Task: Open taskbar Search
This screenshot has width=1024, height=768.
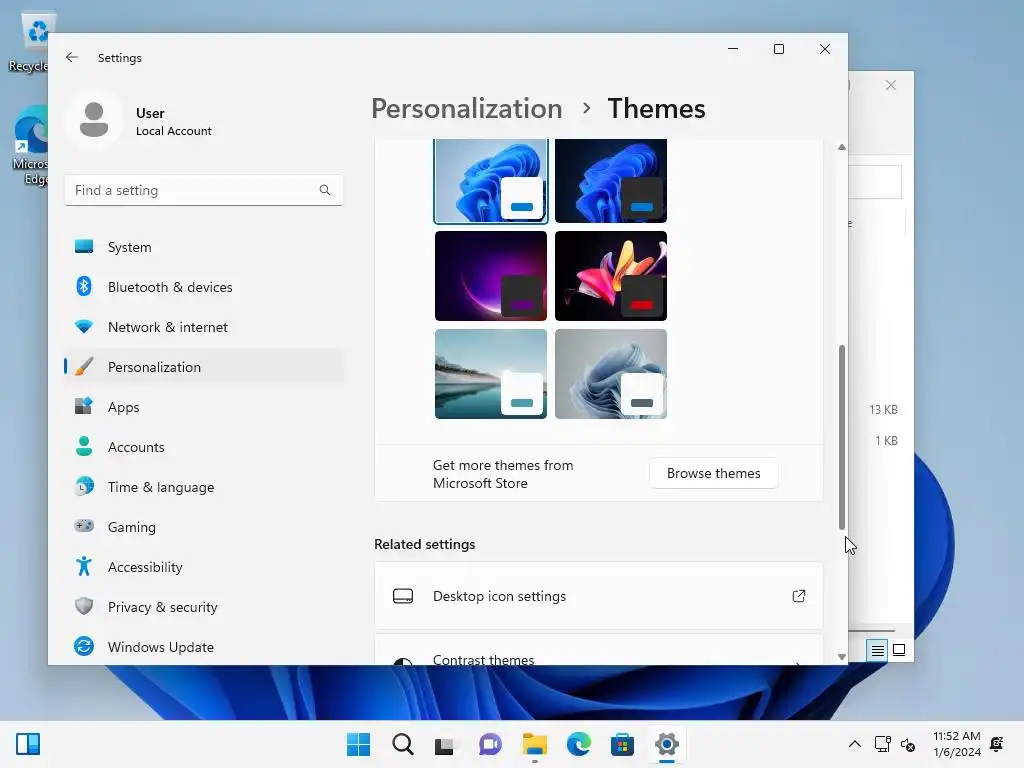Action: click(402, 744)
